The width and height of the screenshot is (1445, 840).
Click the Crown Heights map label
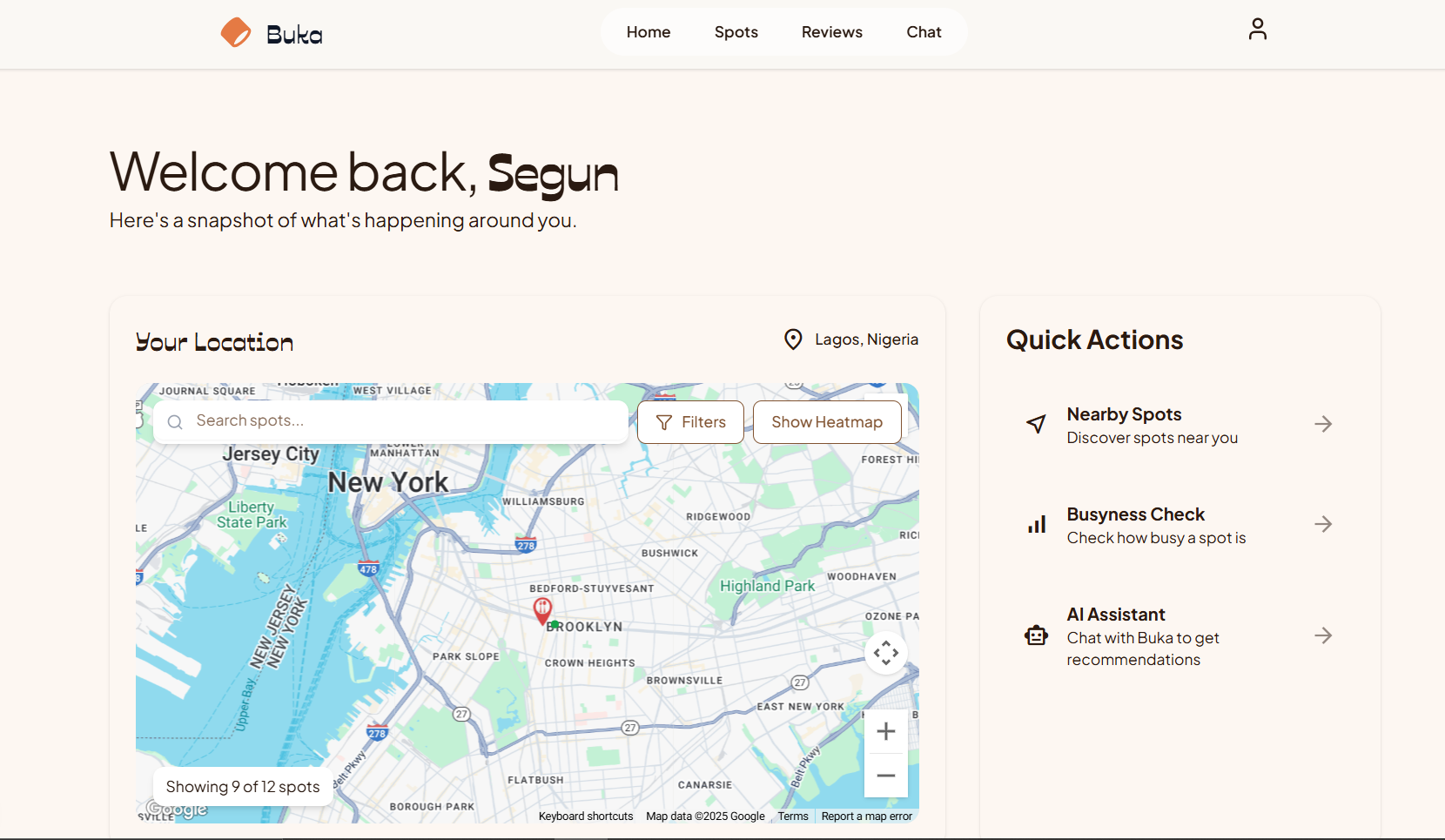tap(590, 663)
